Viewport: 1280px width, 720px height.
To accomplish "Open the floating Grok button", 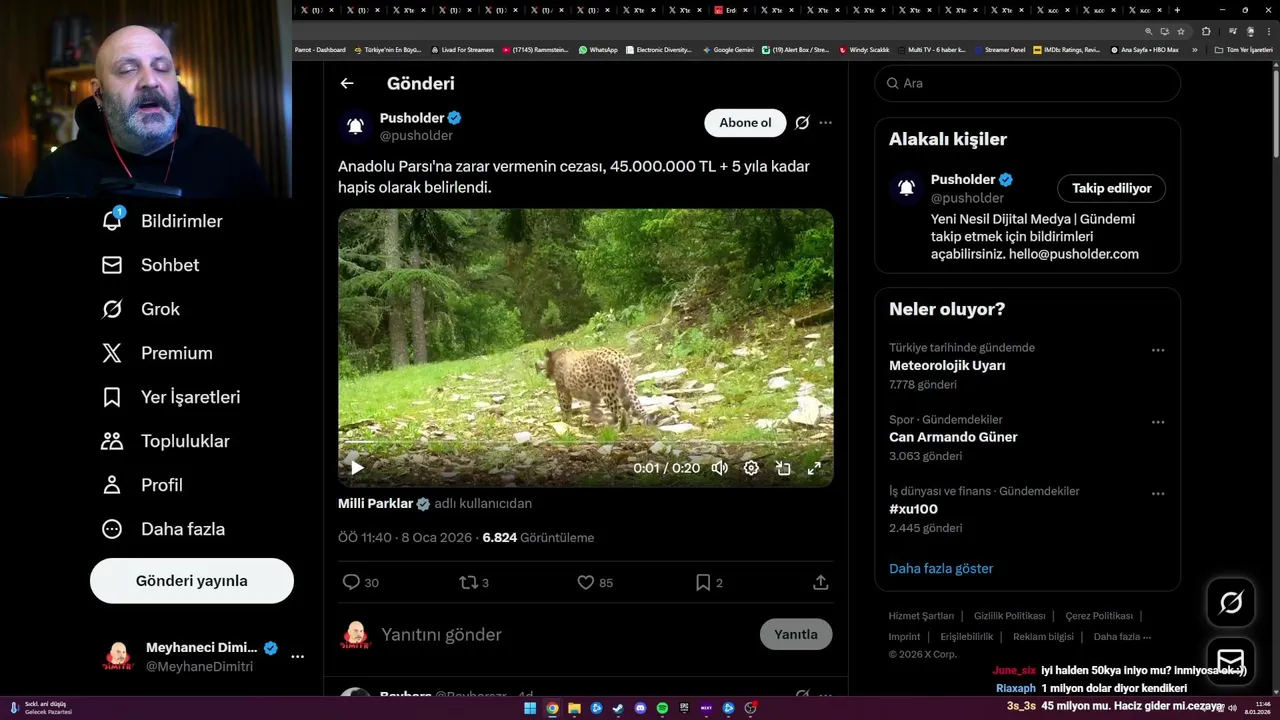I will 1231,603.
